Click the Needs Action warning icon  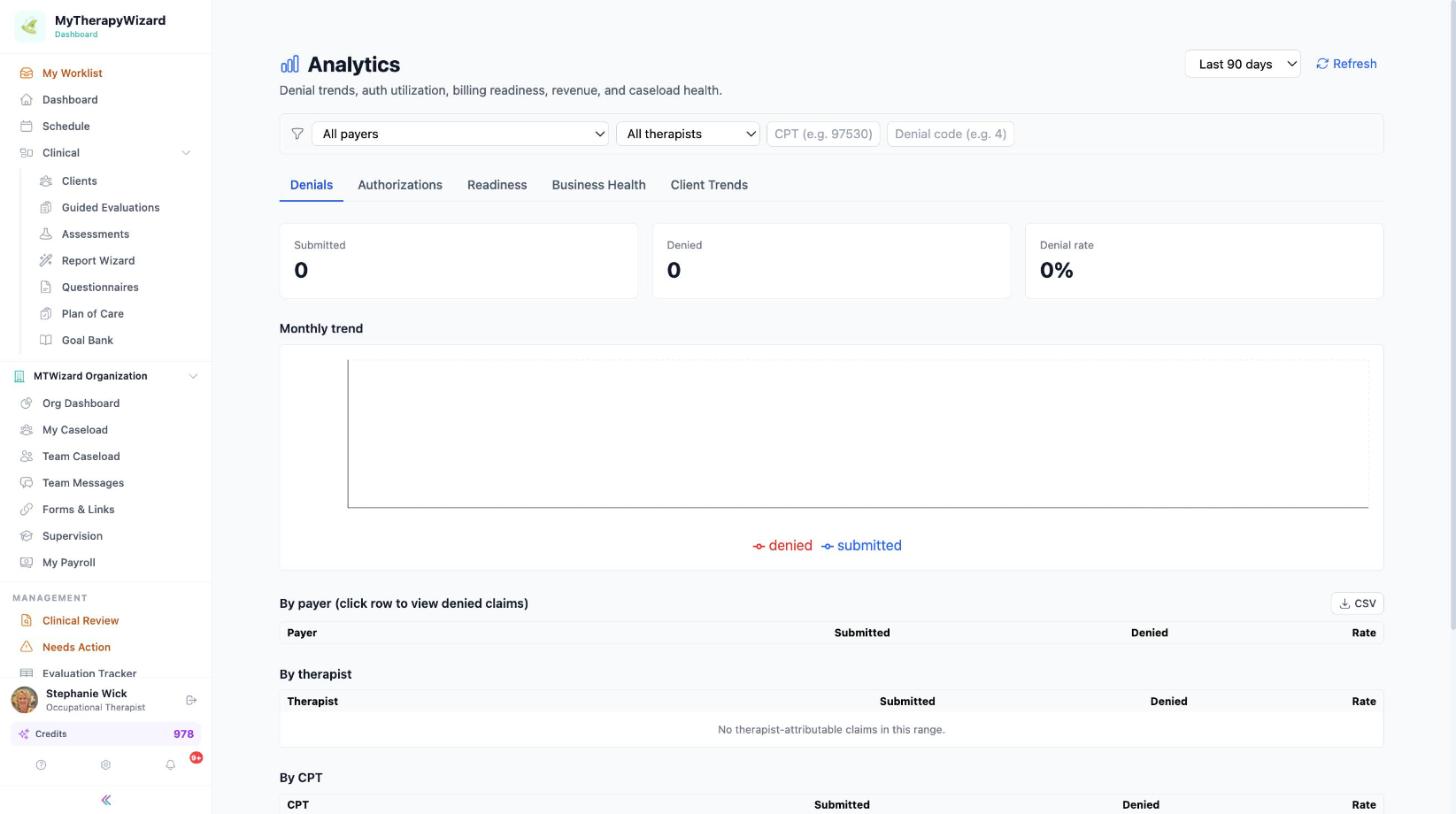(x=26, y=647)
